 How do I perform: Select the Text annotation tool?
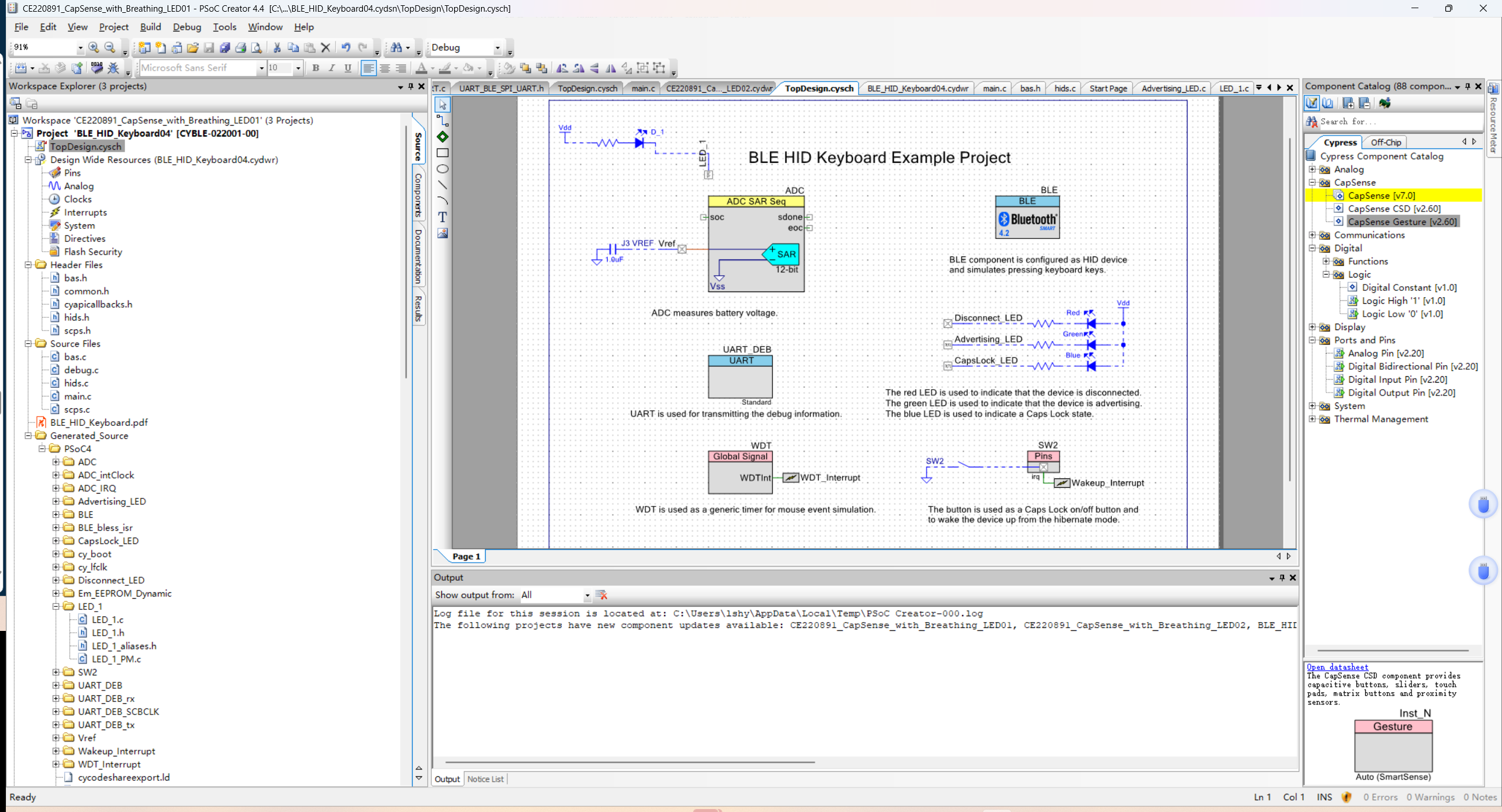coord(442,217)
